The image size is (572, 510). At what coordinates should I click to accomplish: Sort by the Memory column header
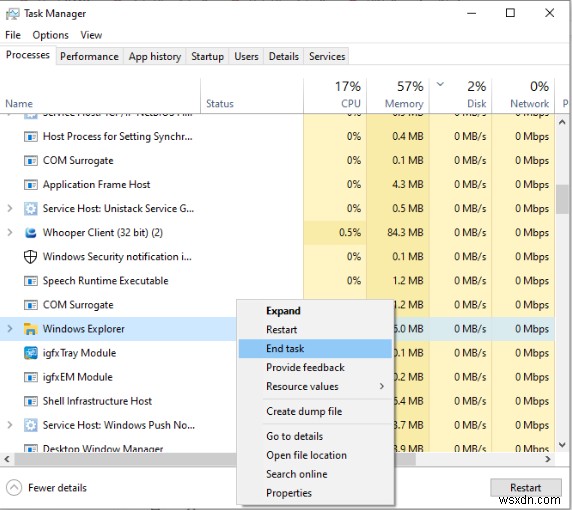(398, 95)
